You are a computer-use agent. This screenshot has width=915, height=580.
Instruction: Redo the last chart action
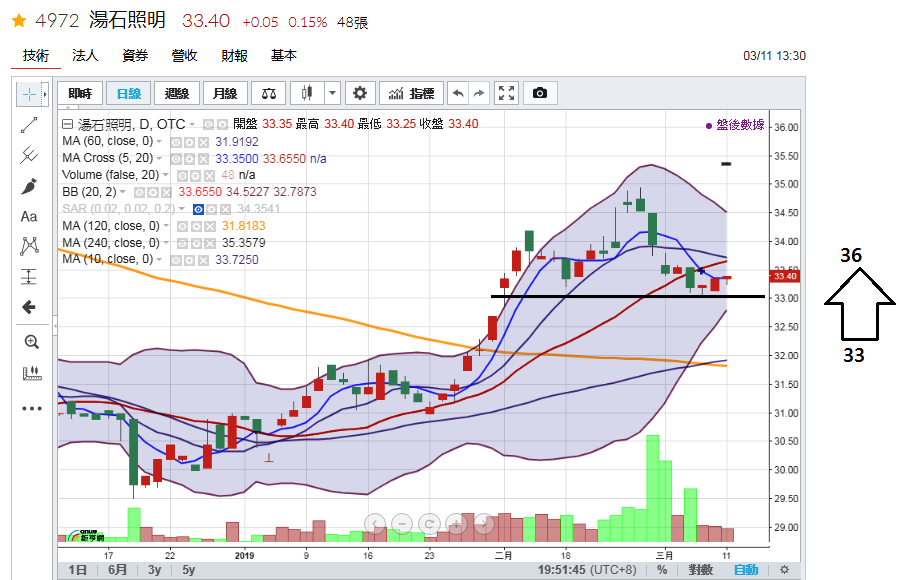tap(479, 93)
